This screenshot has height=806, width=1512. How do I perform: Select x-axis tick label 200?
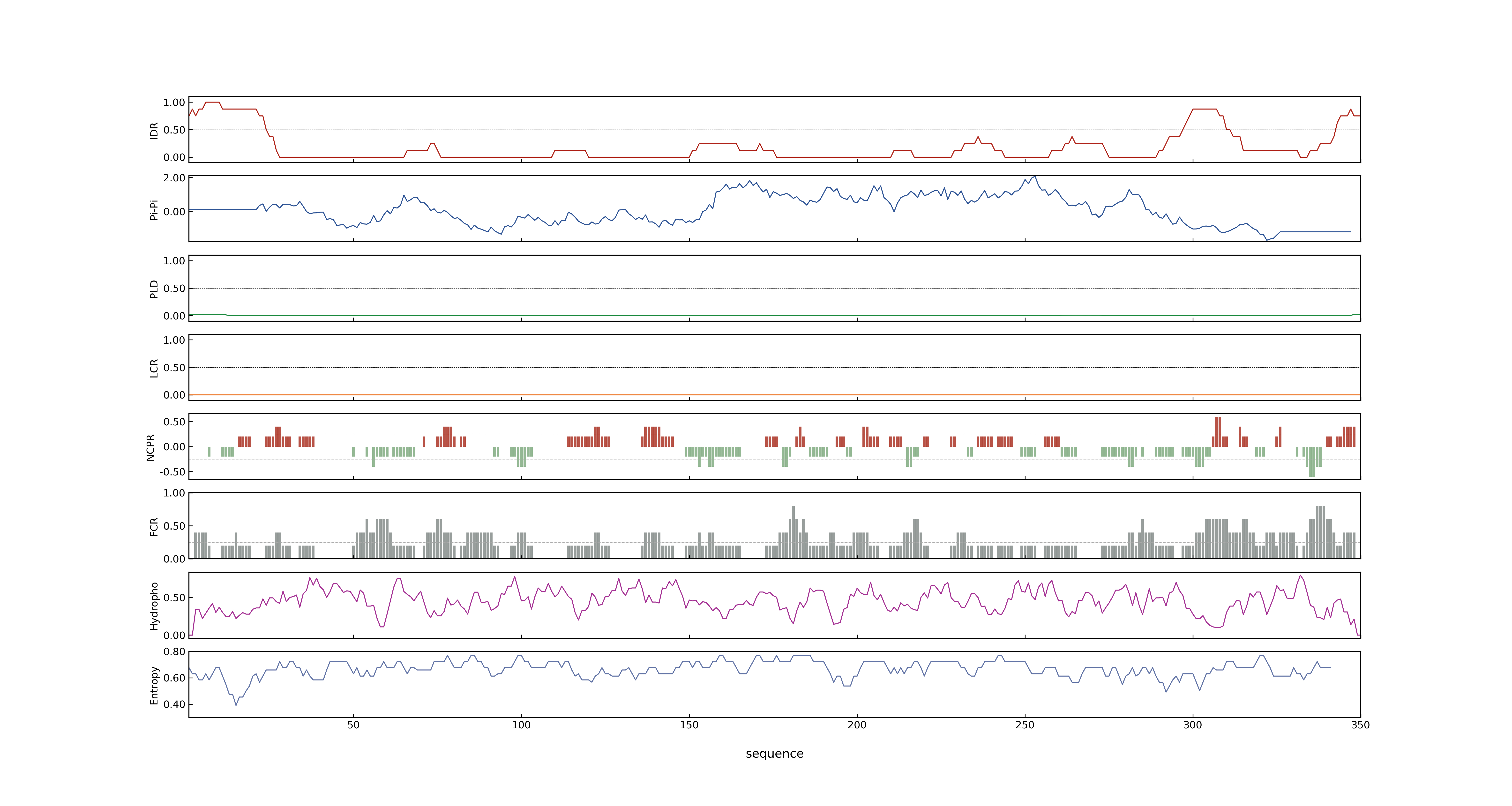(857, 725)
